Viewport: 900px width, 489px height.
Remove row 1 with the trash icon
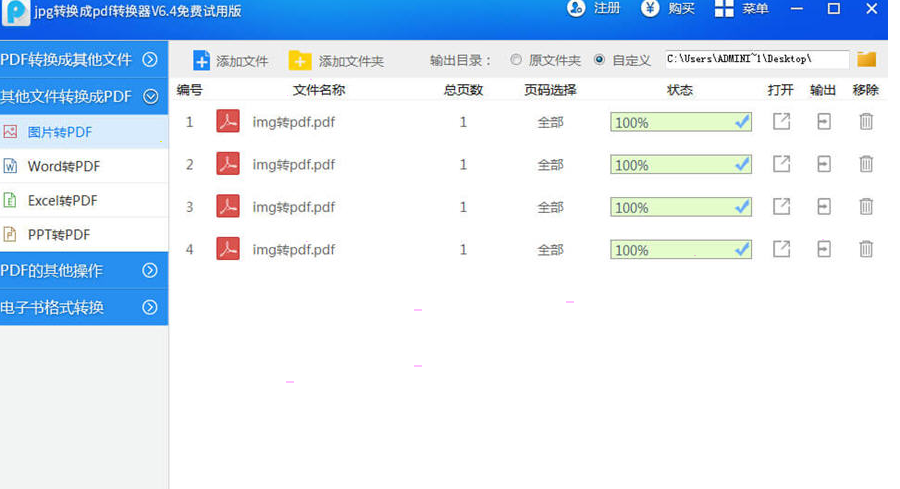866,122
